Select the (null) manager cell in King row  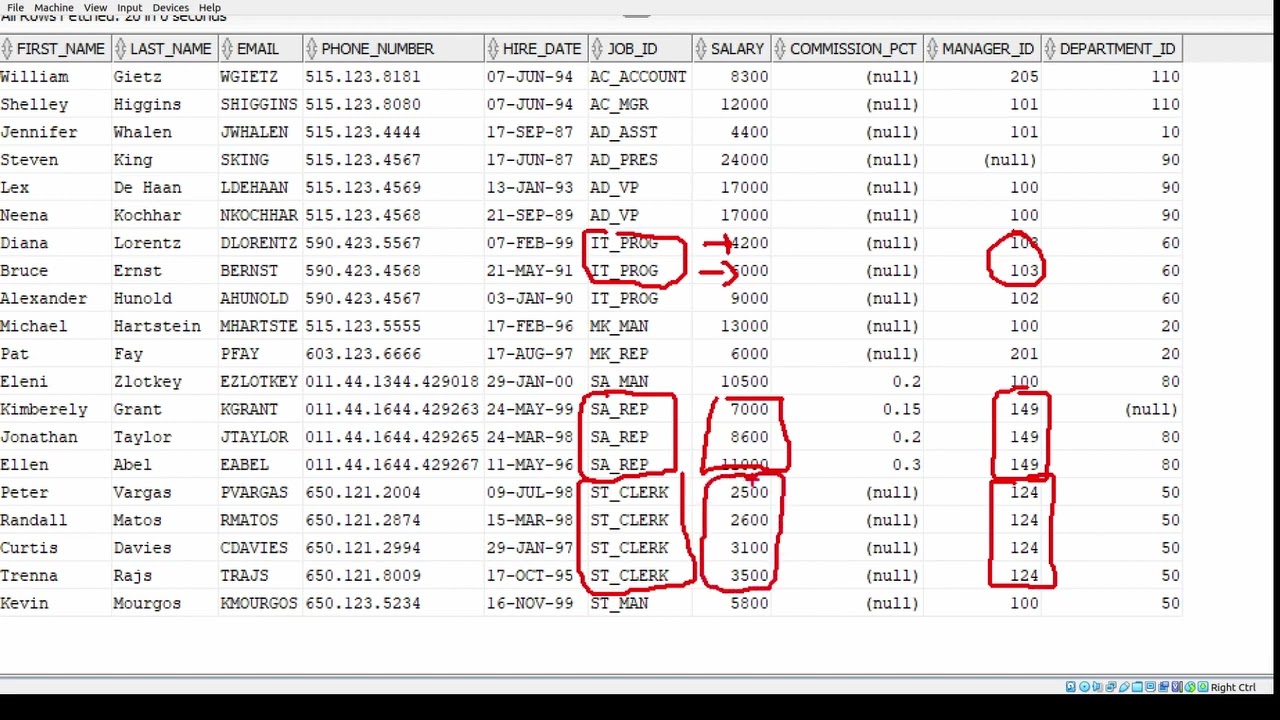[1010, 160]
